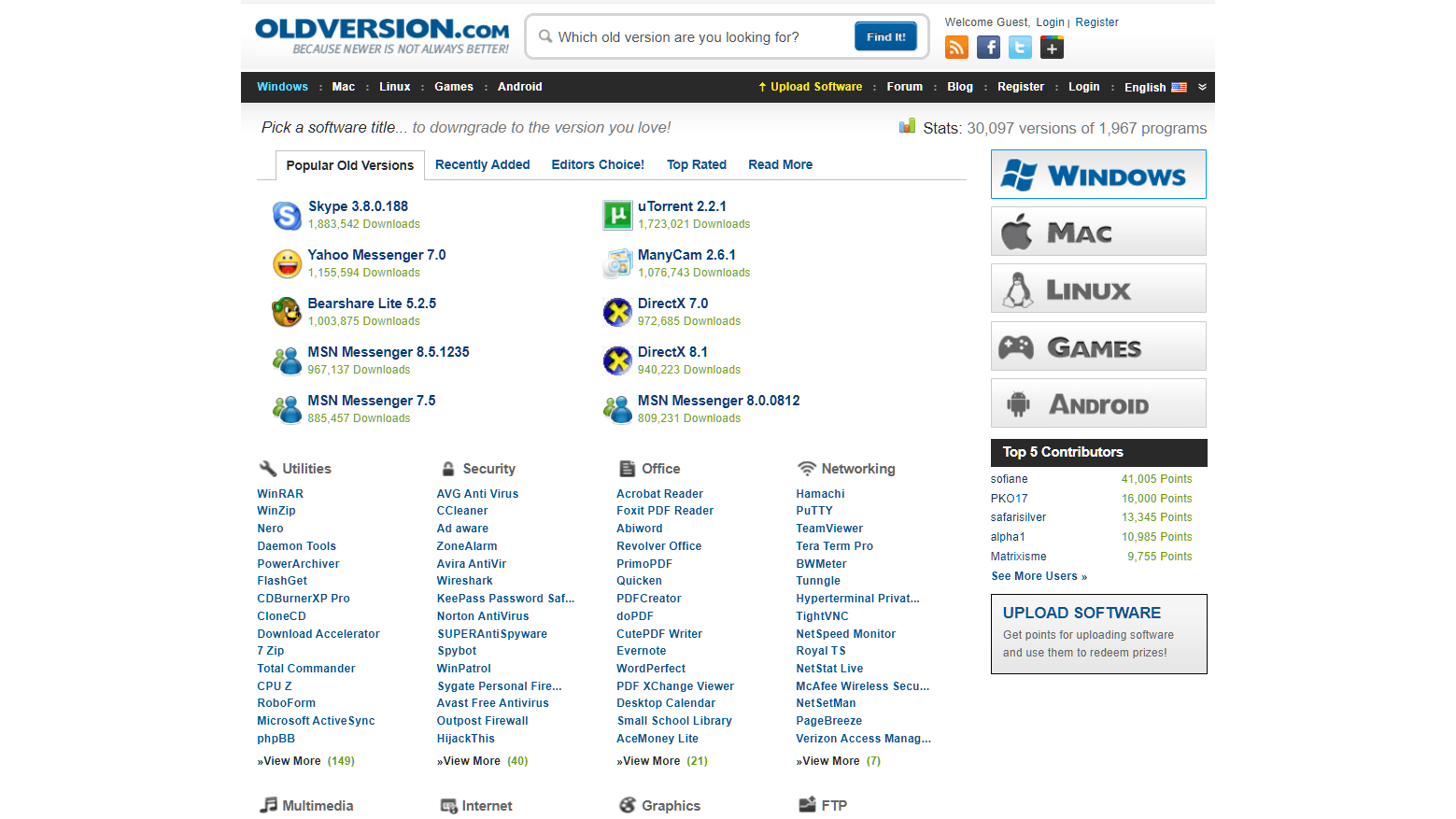Screen dimensions: 1456x819
Task: Click the Upload Software link
Action: click(811, 87)
